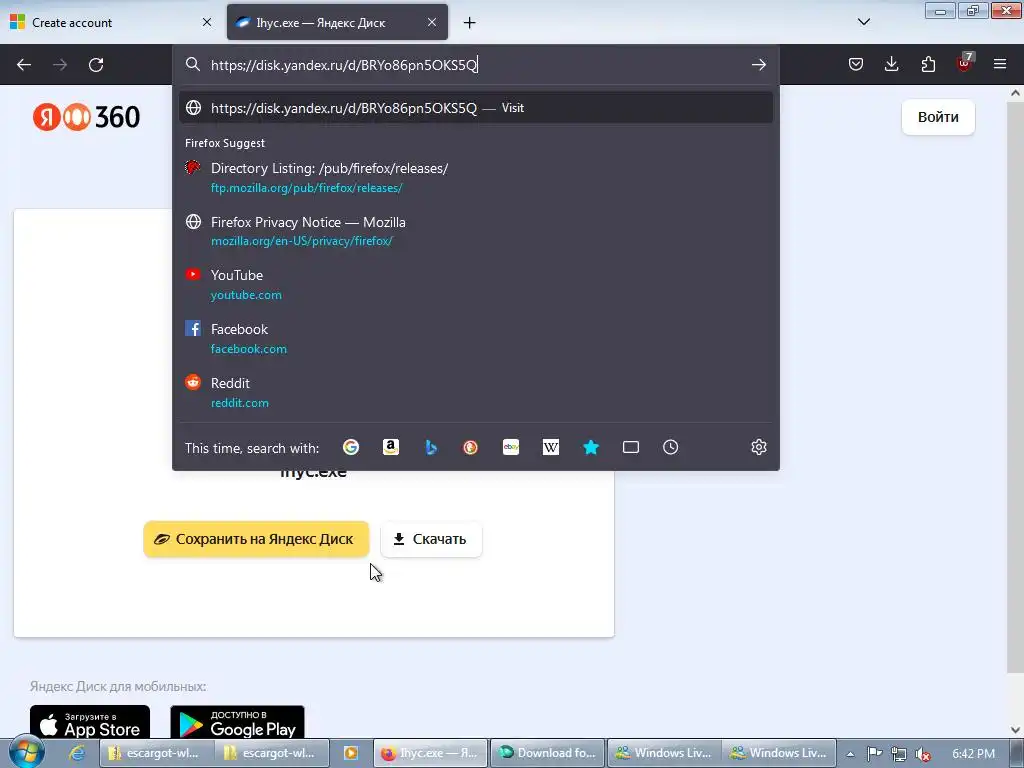Screen dimensions: 1024x768
Task: Click the Скачать download button
Action: [431, 539]
